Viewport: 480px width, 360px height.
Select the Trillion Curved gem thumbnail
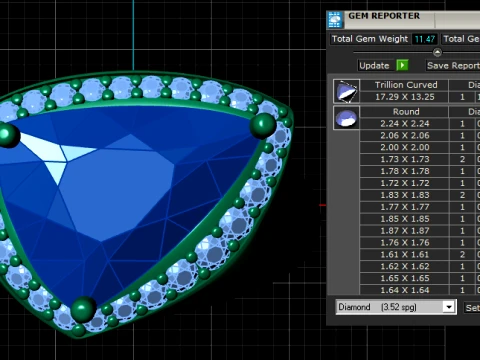pyautogui.click(x=346, y=91)
